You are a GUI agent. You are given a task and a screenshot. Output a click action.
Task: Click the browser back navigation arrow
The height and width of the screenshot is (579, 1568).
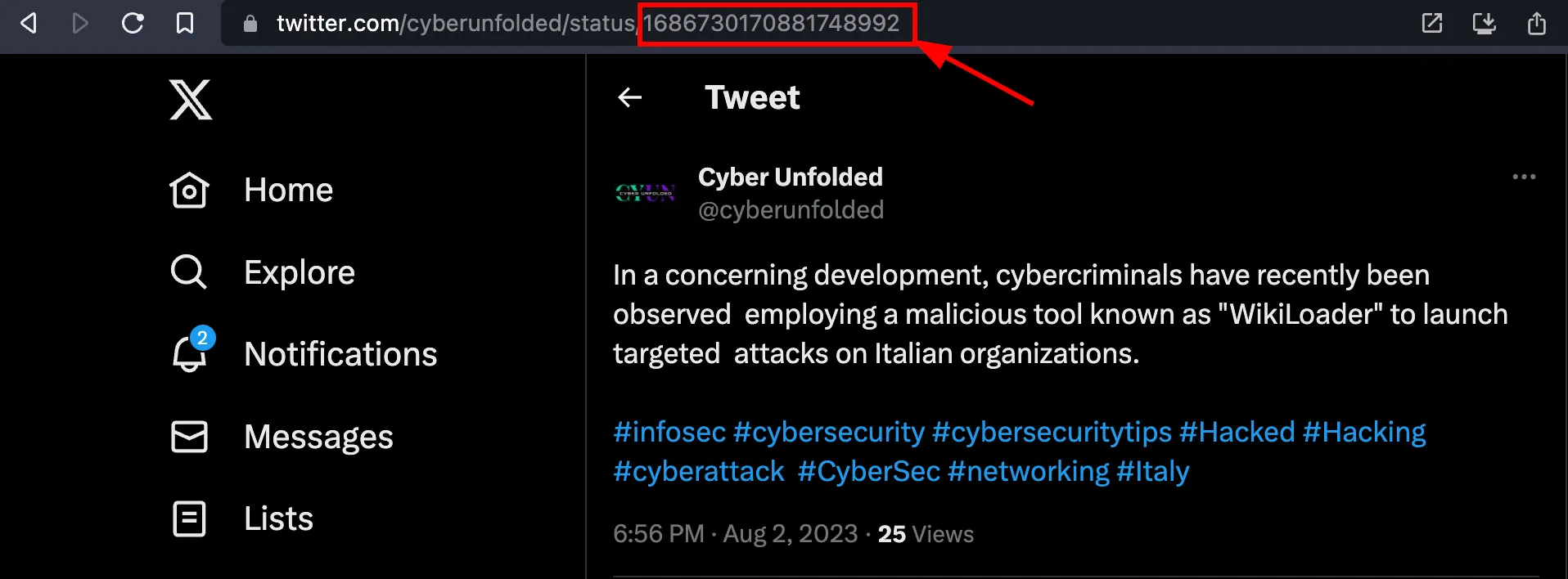click(x=29, y=23)
